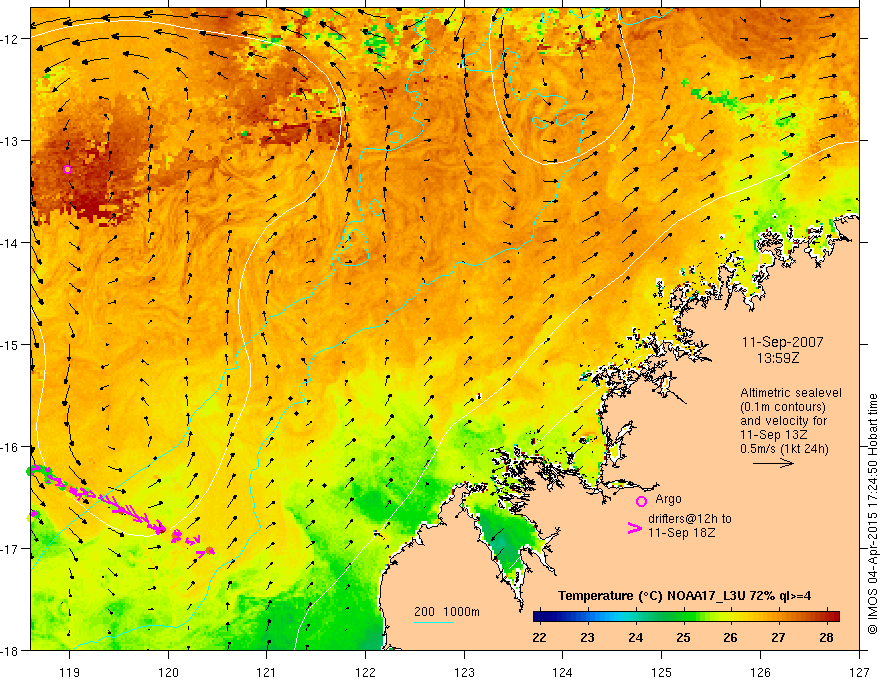Click the longitude axis label 122
Screen dimensions: 880x680
pos(365,672)
